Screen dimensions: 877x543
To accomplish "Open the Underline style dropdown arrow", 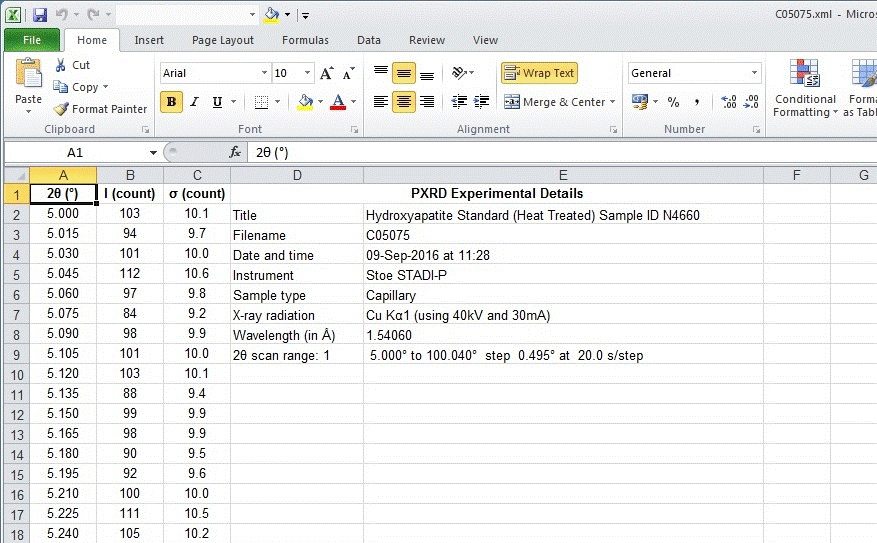I will (234, 102).
